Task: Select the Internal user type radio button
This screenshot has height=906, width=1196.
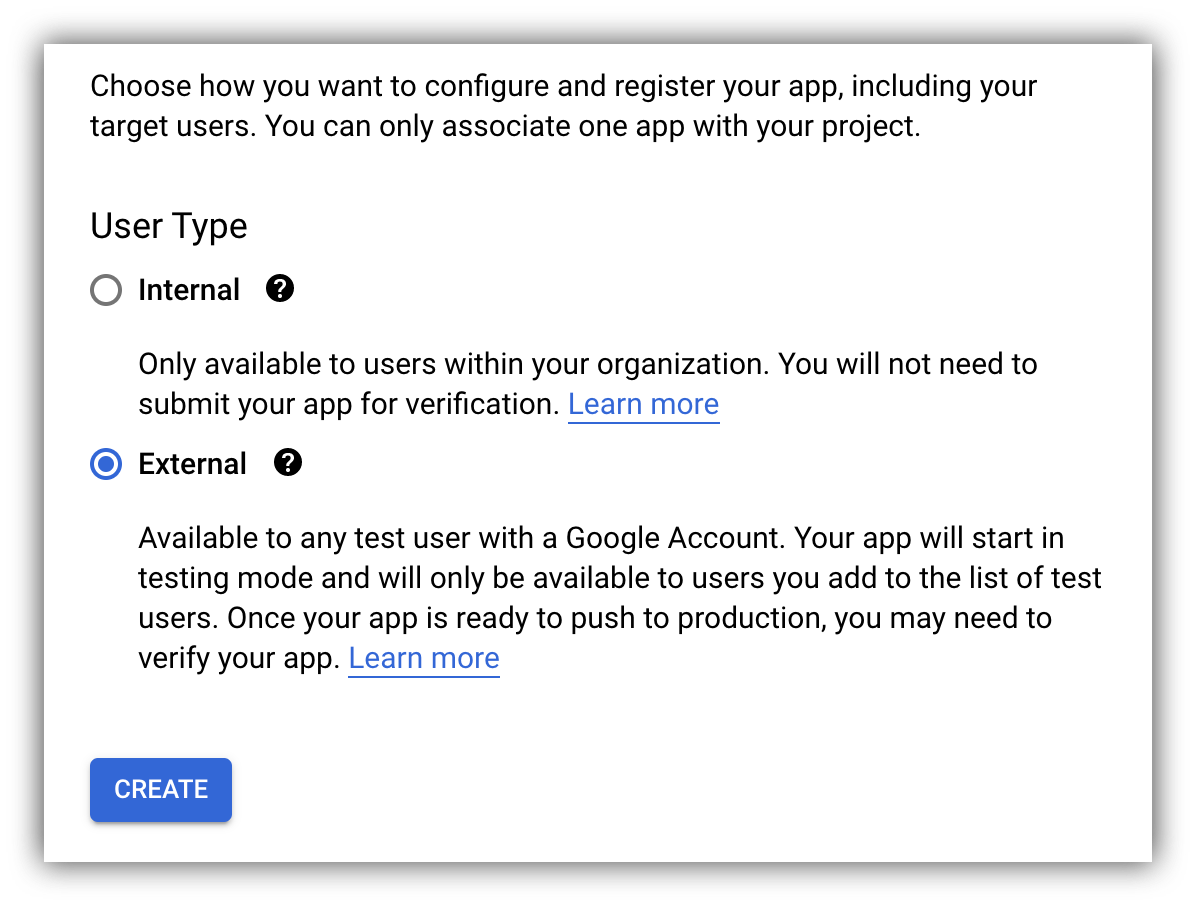Action: (106, 291)
